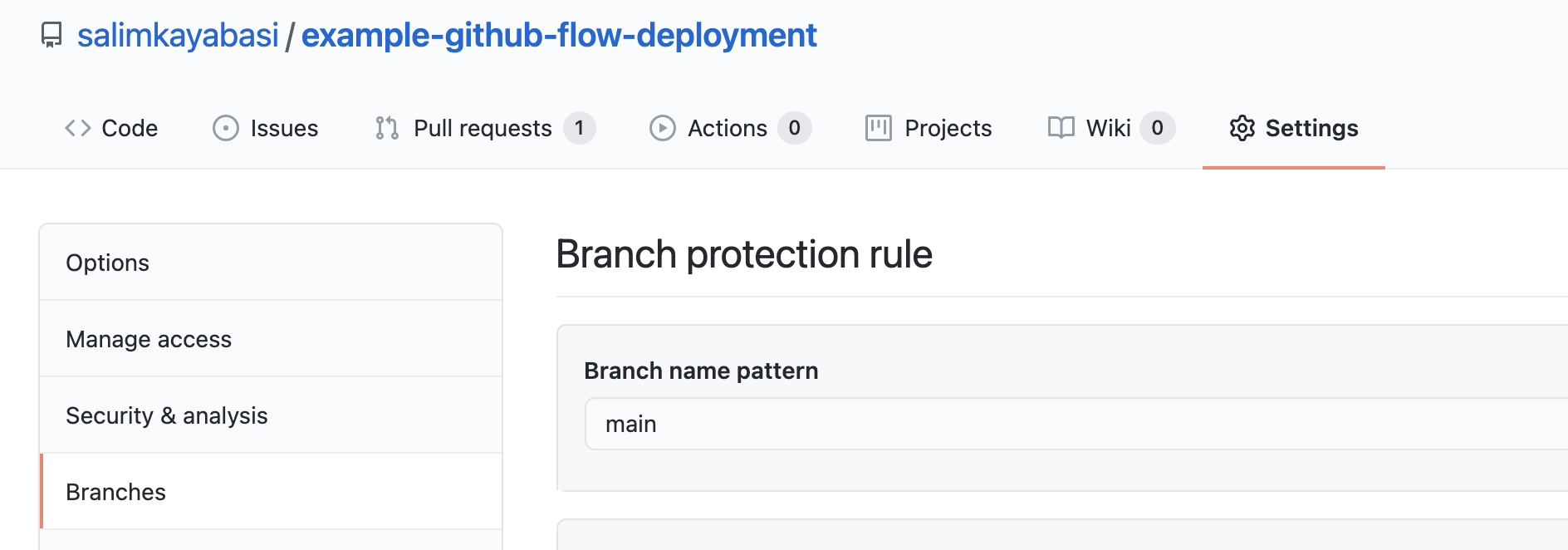Switch to the Issues tab
Image resolution: width=1568 pixels, height=550 pixels.
pos(266,128)
